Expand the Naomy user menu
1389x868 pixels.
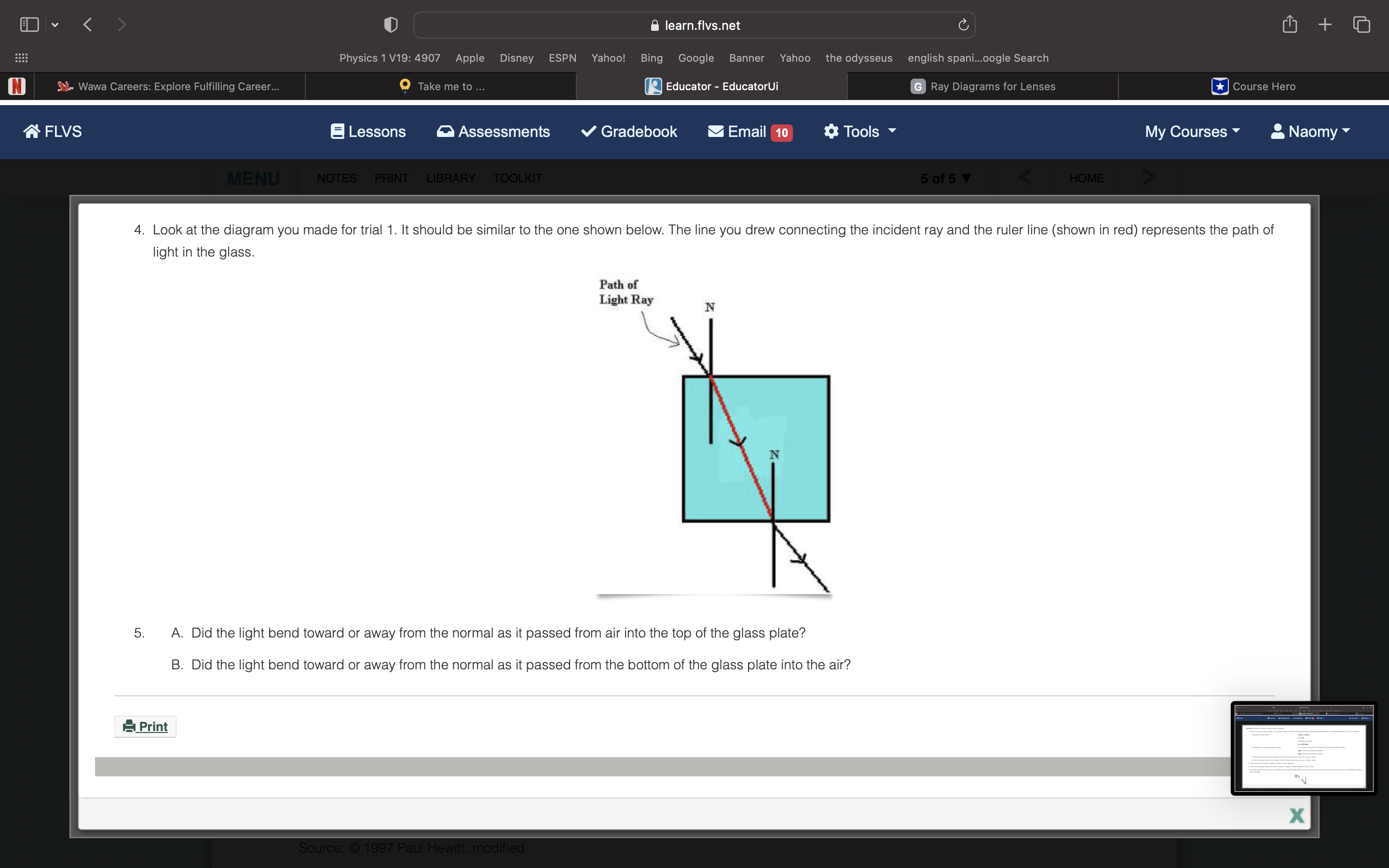(1310, 132)
